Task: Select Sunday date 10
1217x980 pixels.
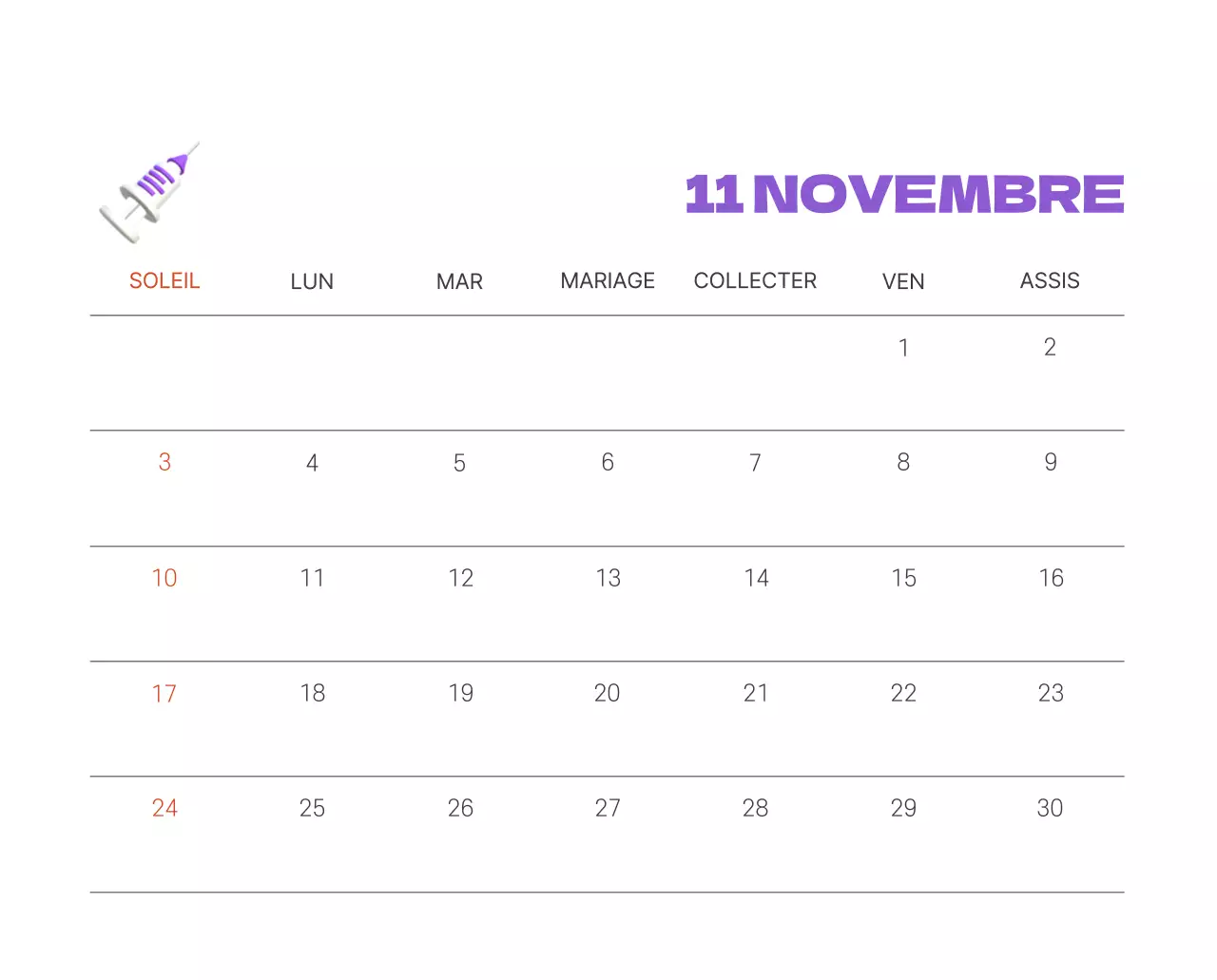Action: (x=164, y=578)
